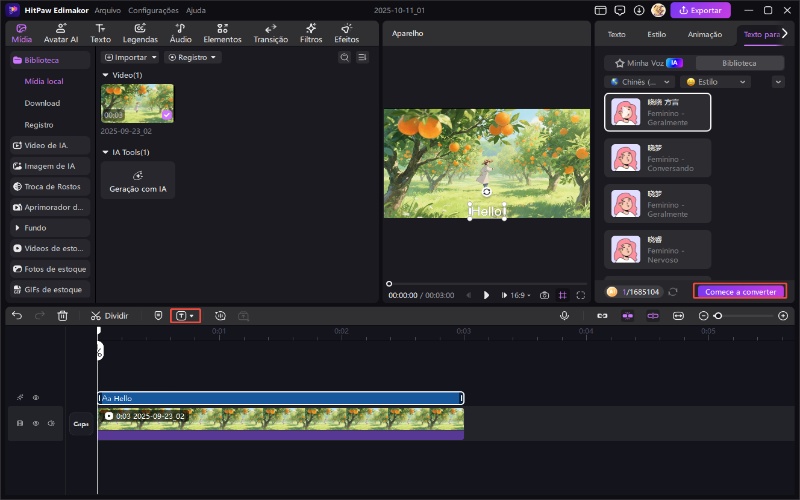Open the Configurações menu
This screenshot has width=800, height=500.
[153, 10]
